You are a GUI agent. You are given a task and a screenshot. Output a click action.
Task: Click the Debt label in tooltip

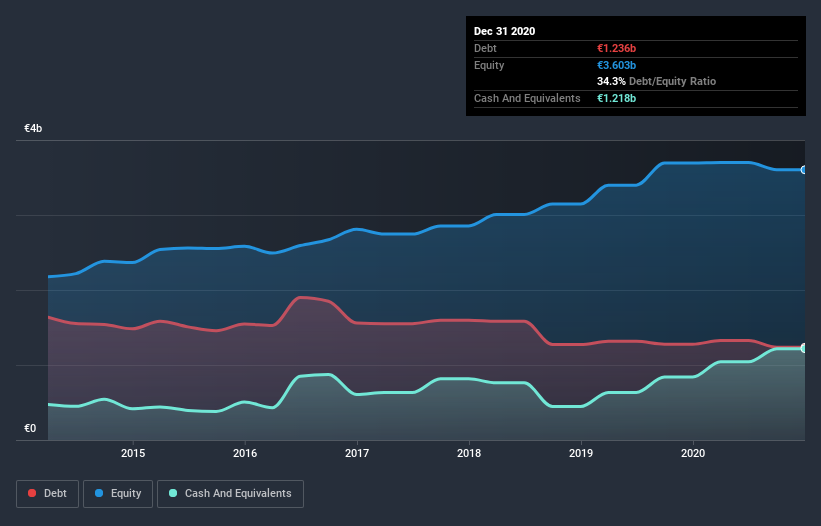coord(485,48)
